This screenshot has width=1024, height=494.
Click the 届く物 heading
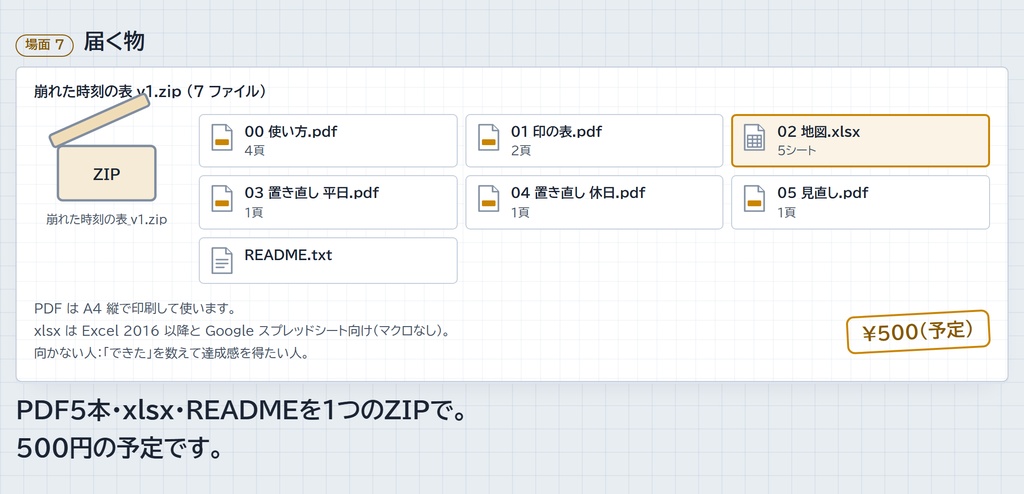pos(114,42)
